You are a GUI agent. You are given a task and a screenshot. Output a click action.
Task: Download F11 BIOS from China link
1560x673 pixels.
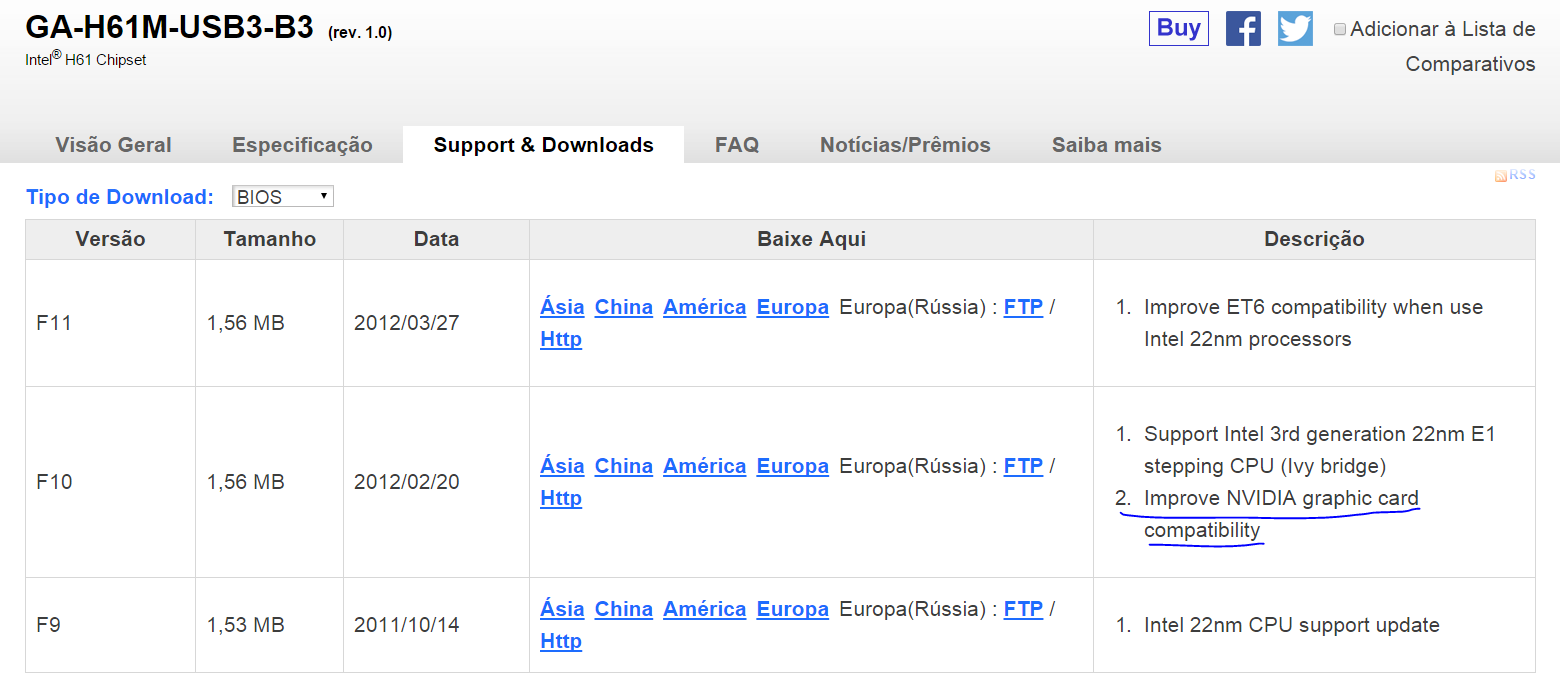tap(624, 307)
